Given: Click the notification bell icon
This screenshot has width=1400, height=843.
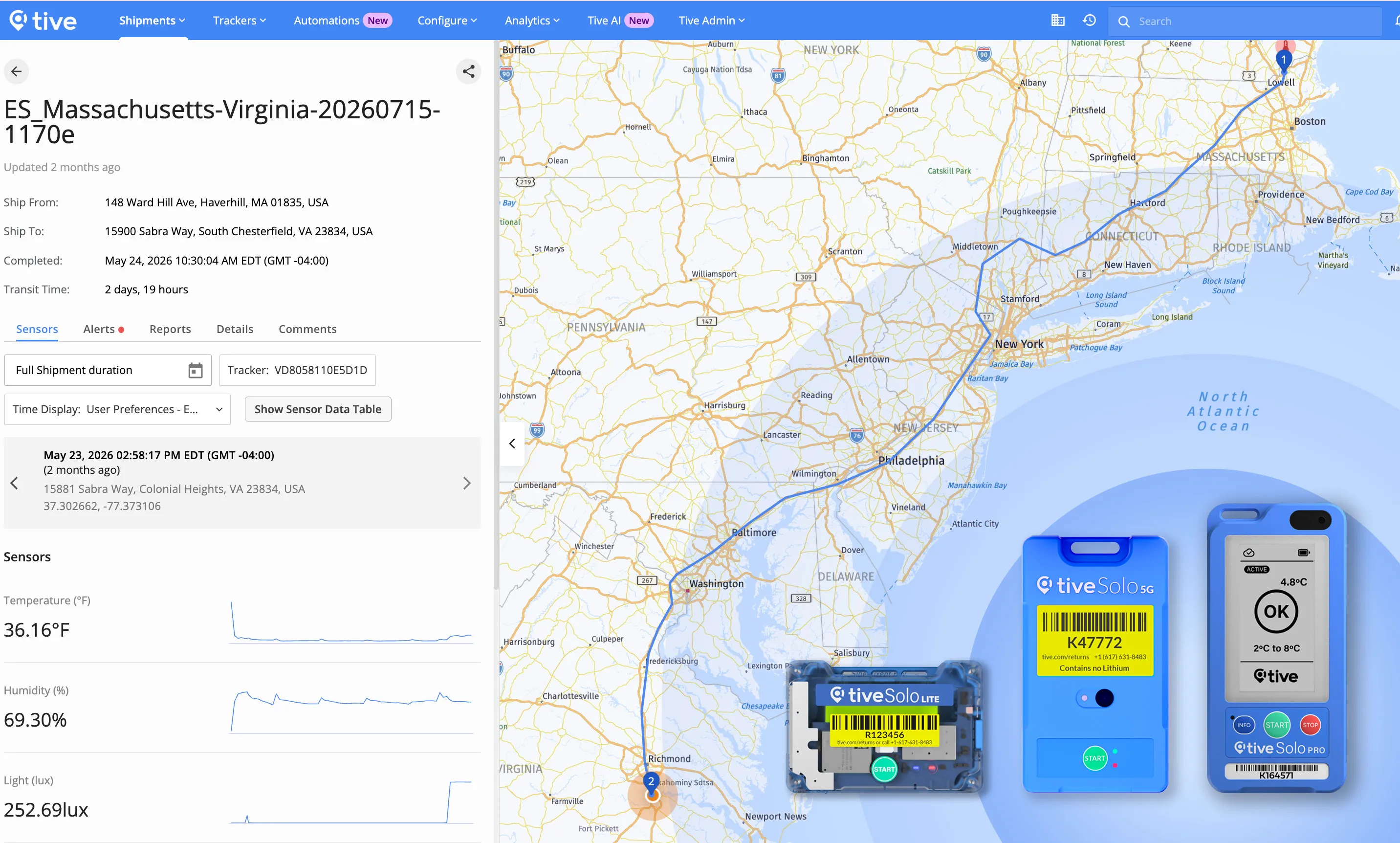Looking at the screenshot, I should [1397, 21].
